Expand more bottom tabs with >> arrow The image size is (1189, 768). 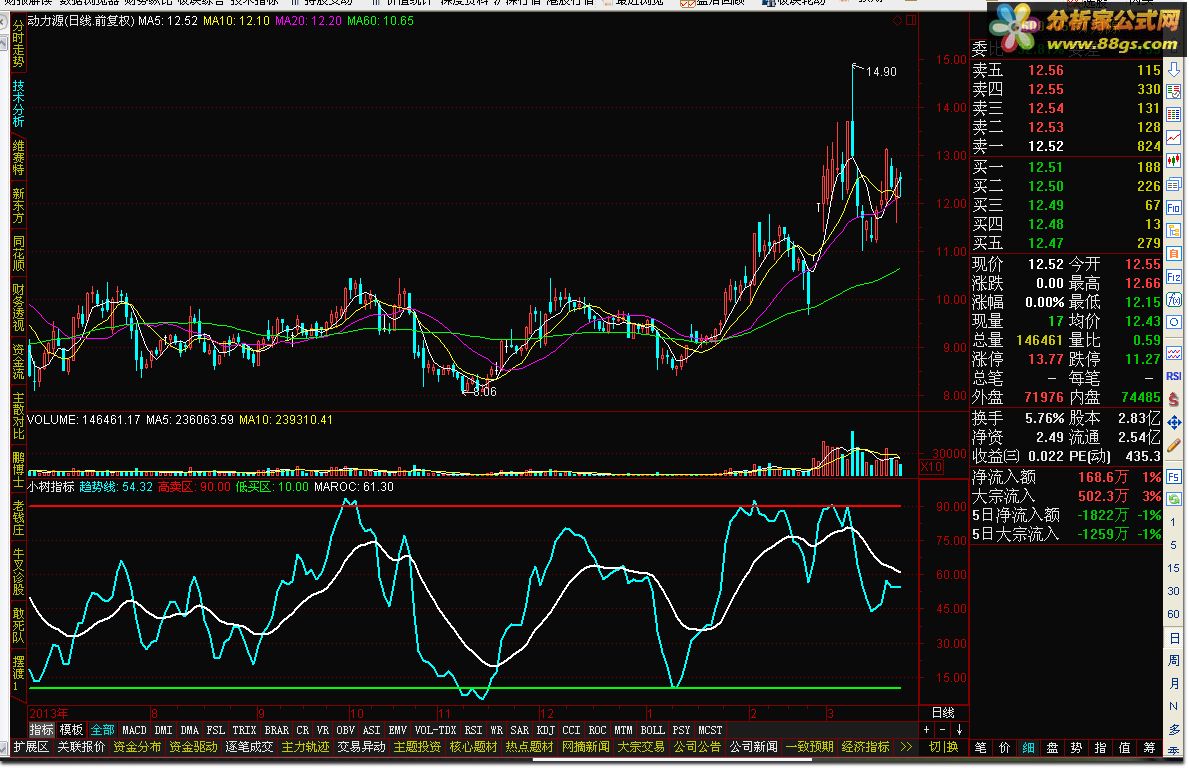coord(905,747)
